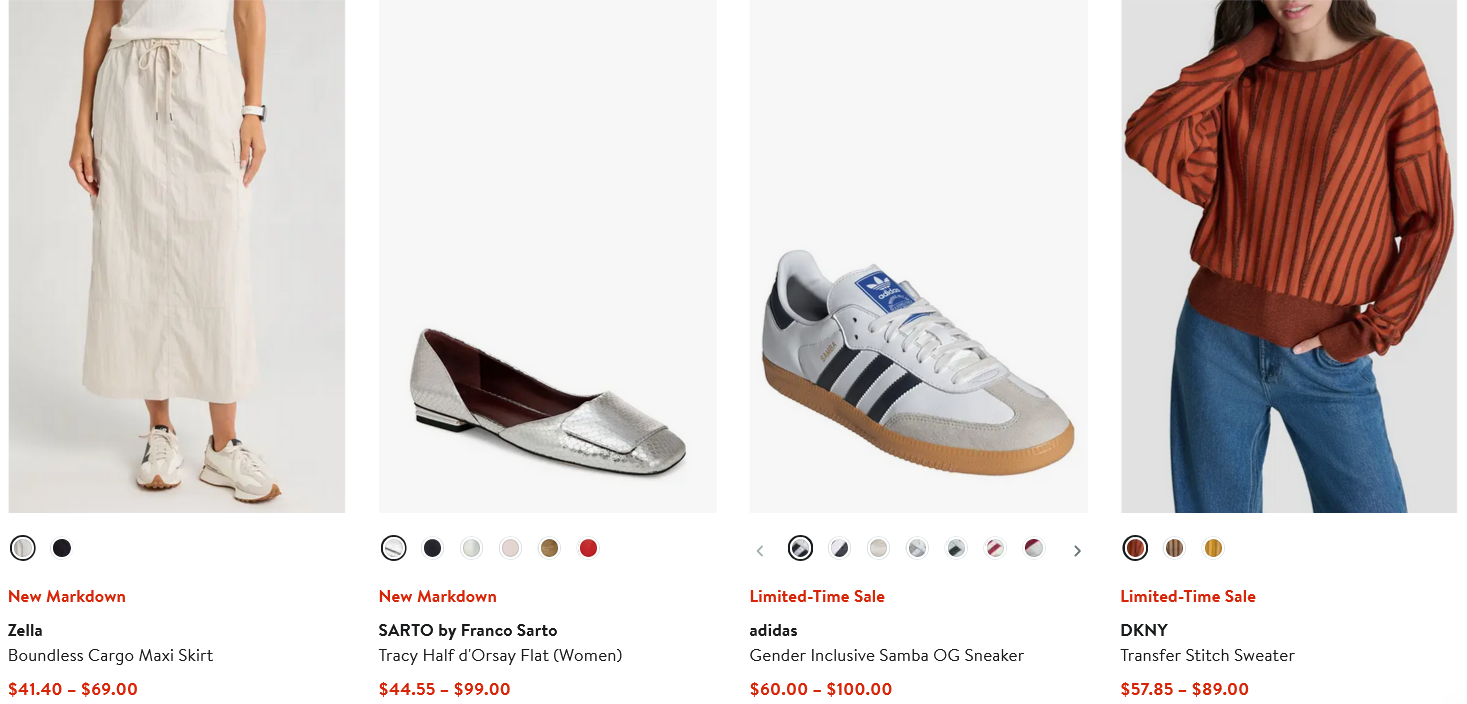Choose the burgundy swatch for the Samba sneaker
Screen dimensions: 1467x704
[x=1033, y=548]
